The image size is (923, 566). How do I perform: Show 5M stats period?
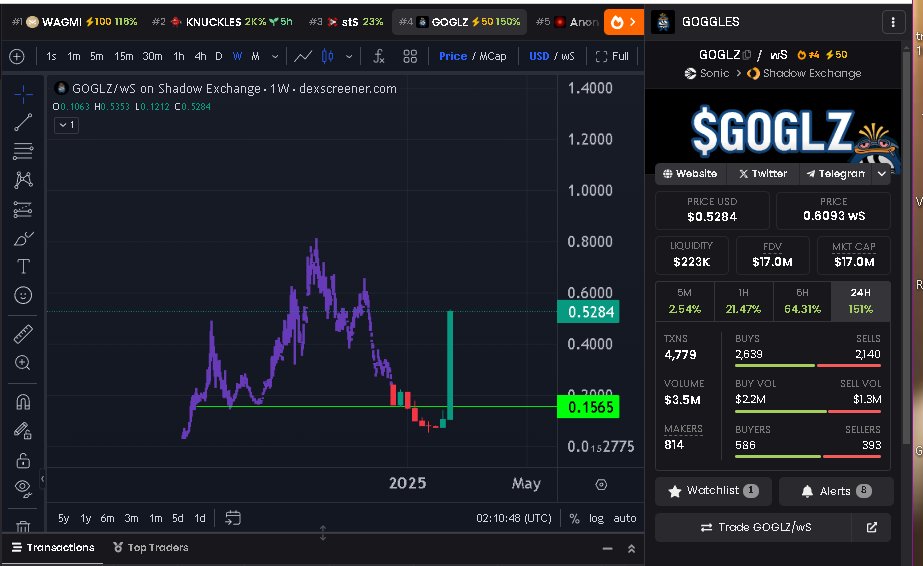click(685, 301)
